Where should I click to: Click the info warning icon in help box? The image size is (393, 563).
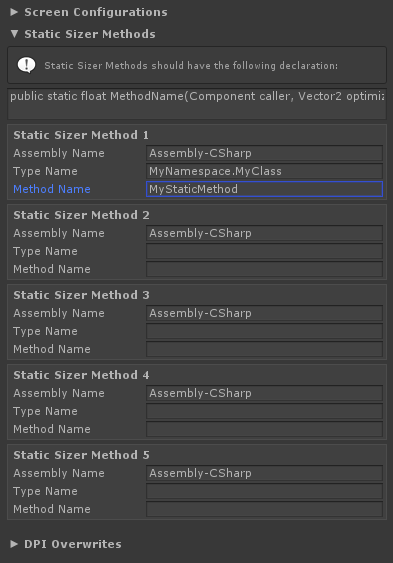click(27, 65)
